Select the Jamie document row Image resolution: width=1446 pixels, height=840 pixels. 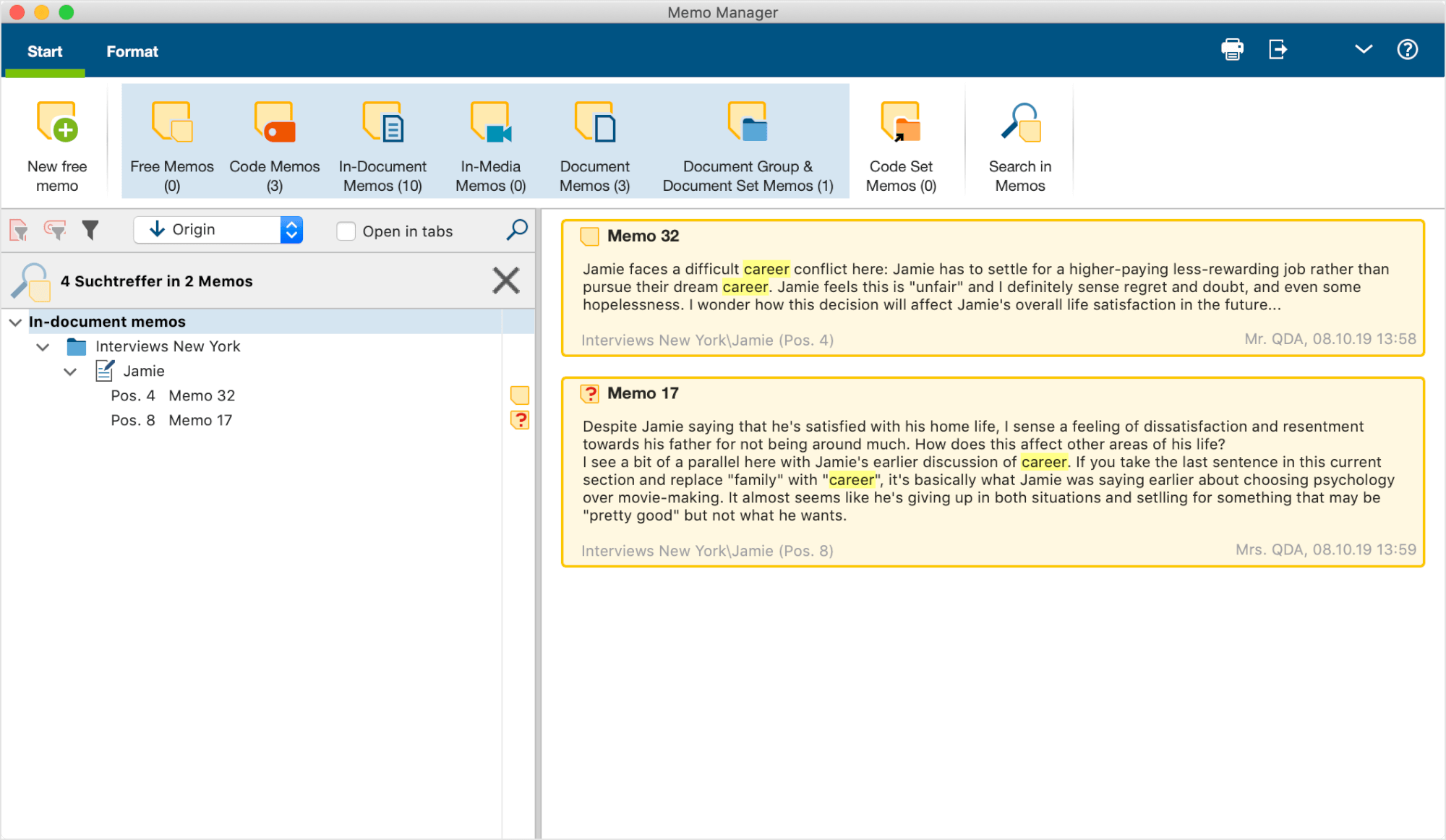click(268, 371)
